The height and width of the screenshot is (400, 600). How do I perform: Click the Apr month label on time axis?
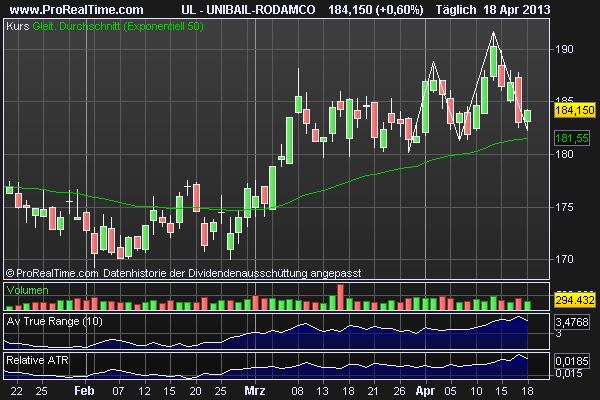click(x=426, y=391)
